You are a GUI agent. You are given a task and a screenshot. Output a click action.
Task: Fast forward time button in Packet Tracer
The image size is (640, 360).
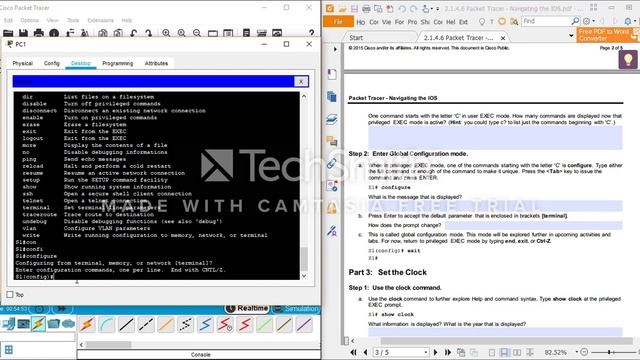pos(62,309)
